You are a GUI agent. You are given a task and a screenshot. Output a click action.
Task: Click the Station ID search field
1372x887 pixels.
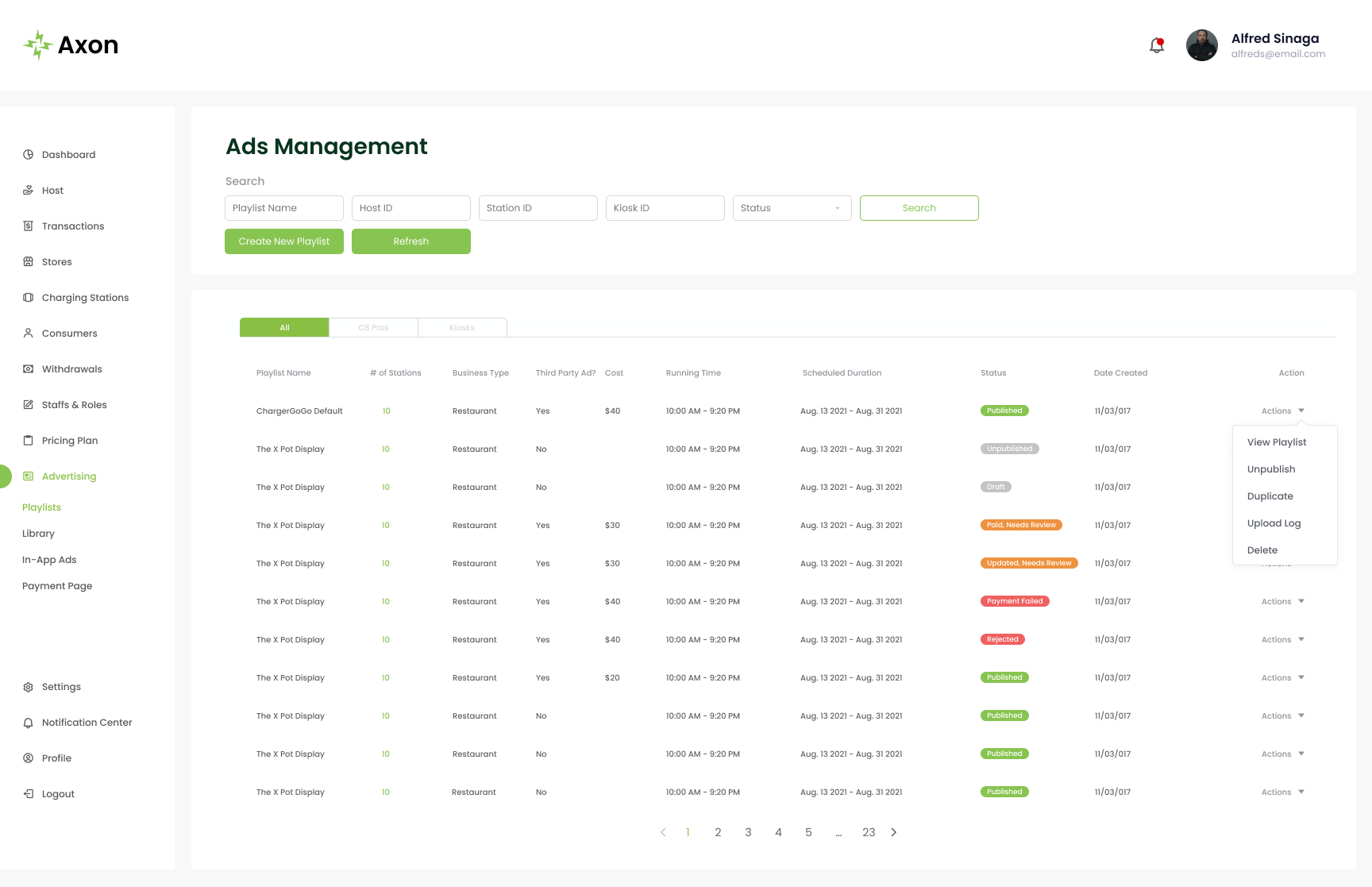[538, 208]
